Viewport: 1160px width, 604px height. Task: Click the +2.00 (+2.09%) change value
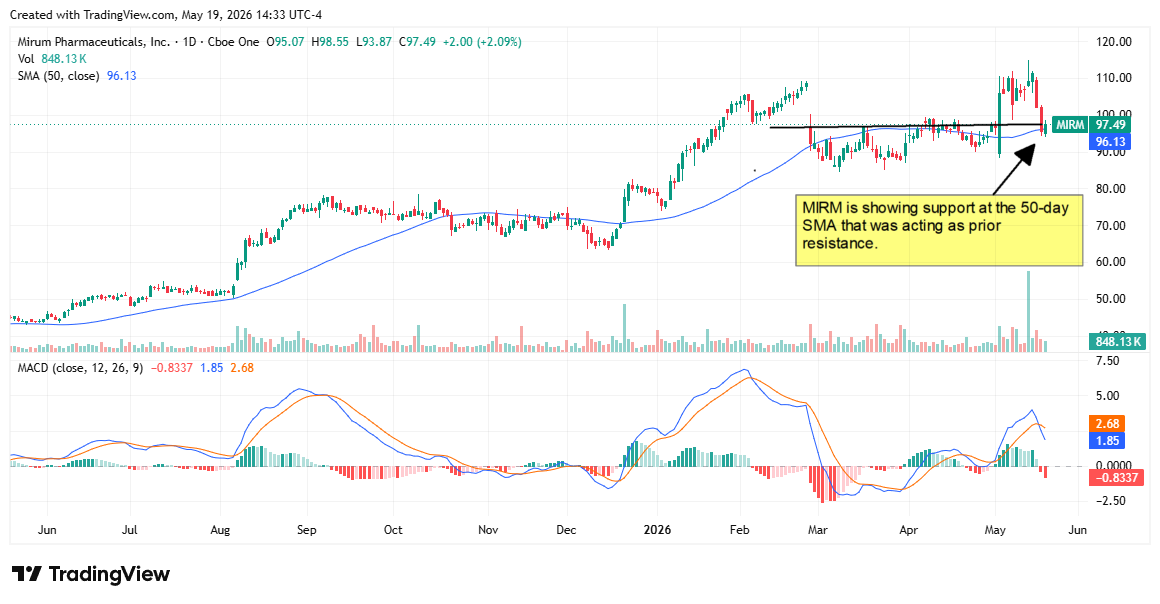[x=482, y=42]
